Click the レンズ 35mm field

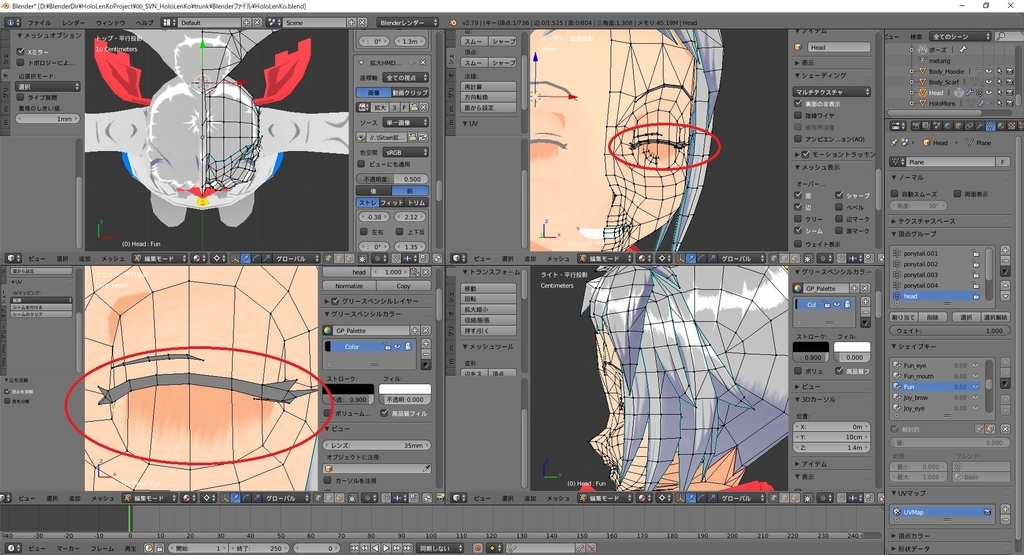pyautogui.click(x=377, y=445)
